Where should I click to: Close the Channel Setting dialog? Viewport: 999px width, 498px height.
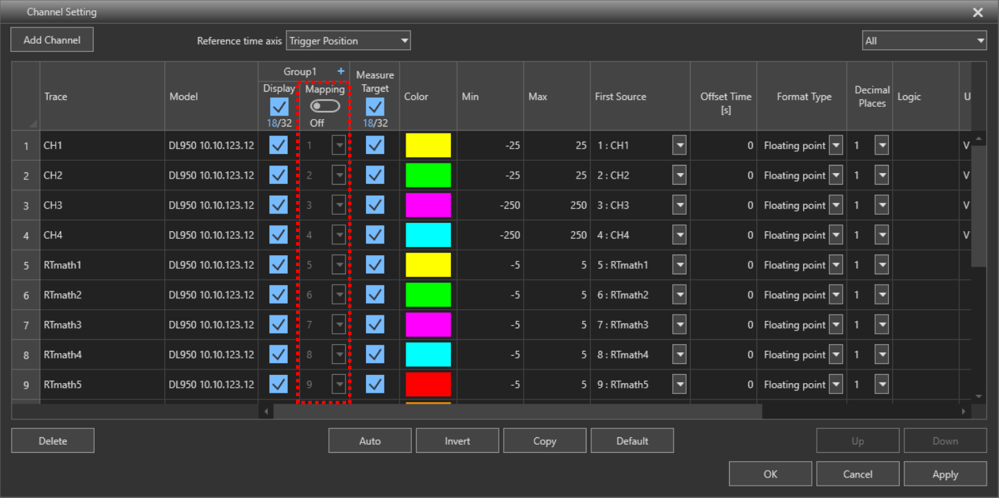click(977, 12)
